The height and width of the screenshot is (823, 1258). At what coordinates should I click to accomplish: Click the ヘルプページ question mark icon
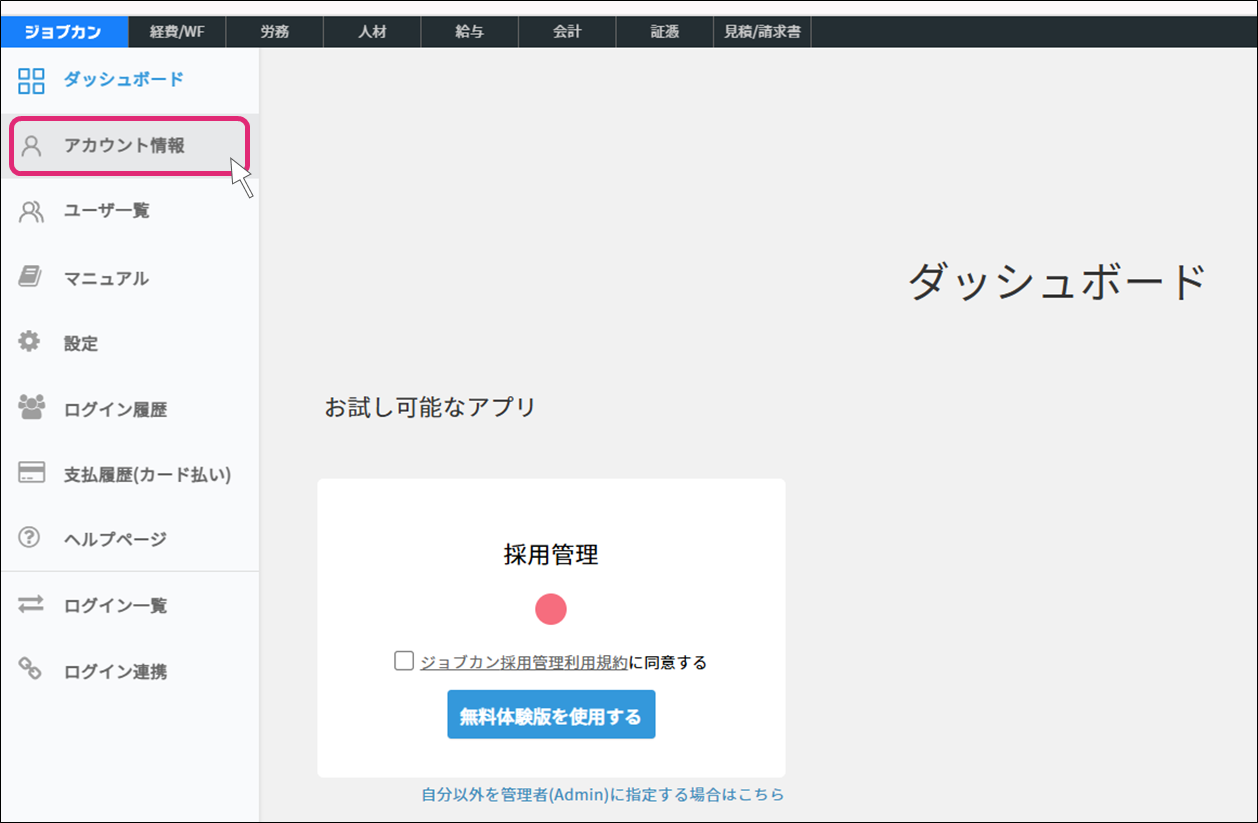coord(30,538)
